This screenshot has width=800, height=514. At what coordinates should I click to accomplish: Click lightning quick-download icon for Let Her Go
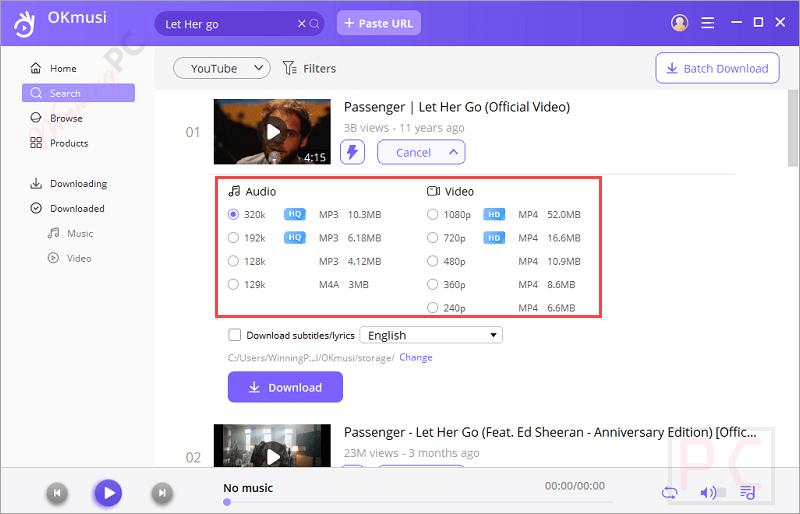pyautogui.click(x=353, y=152)
